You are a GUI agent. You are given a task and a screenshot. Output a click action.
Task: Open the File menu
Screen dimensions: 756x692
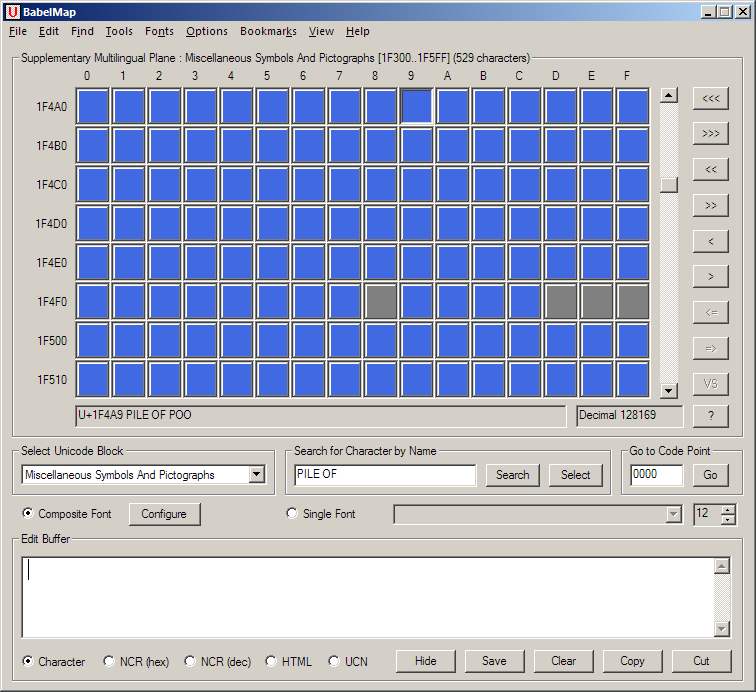click(x=18, y=31)
